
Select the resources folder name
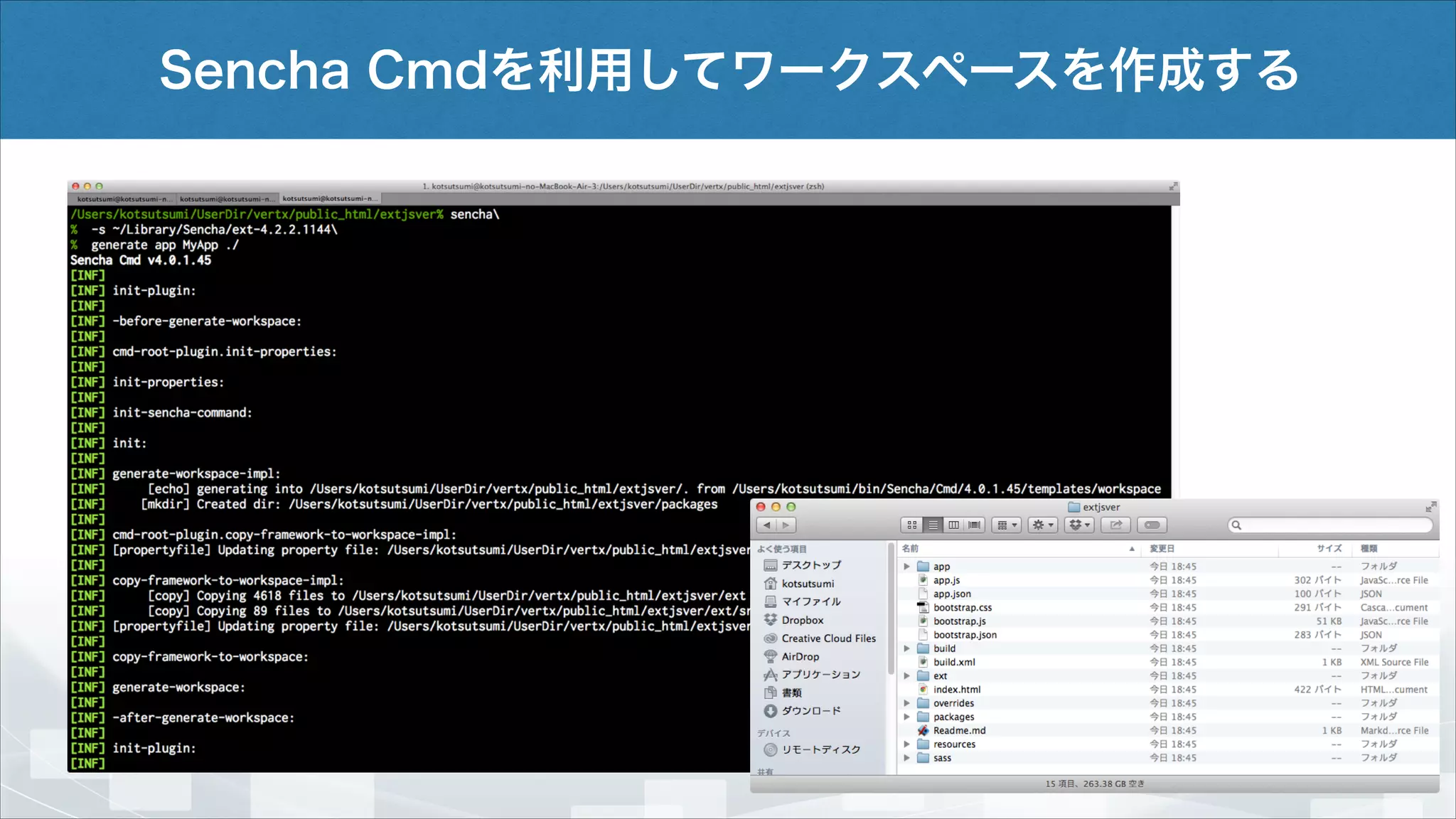(x=954, y=744)
